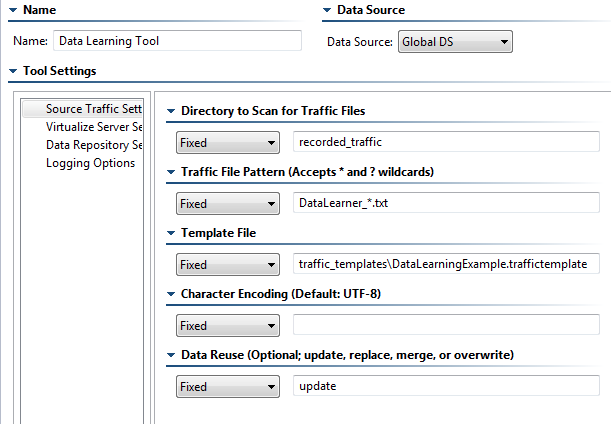This screenshot has width=611, height=424.
Task: Collapse the Name section triangle
Action: 13,10
